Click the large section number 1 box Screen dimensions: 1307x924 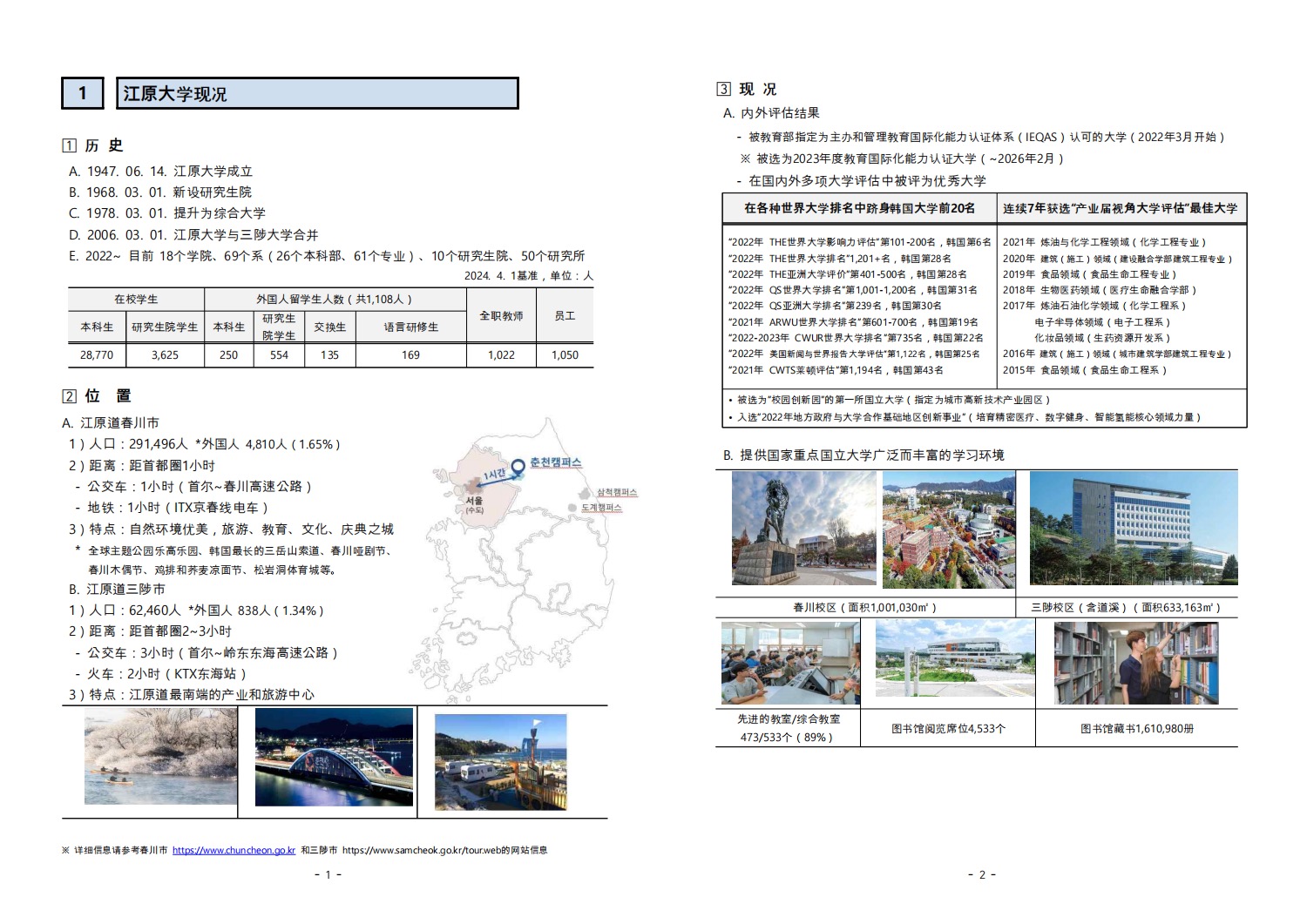[83, 93]
